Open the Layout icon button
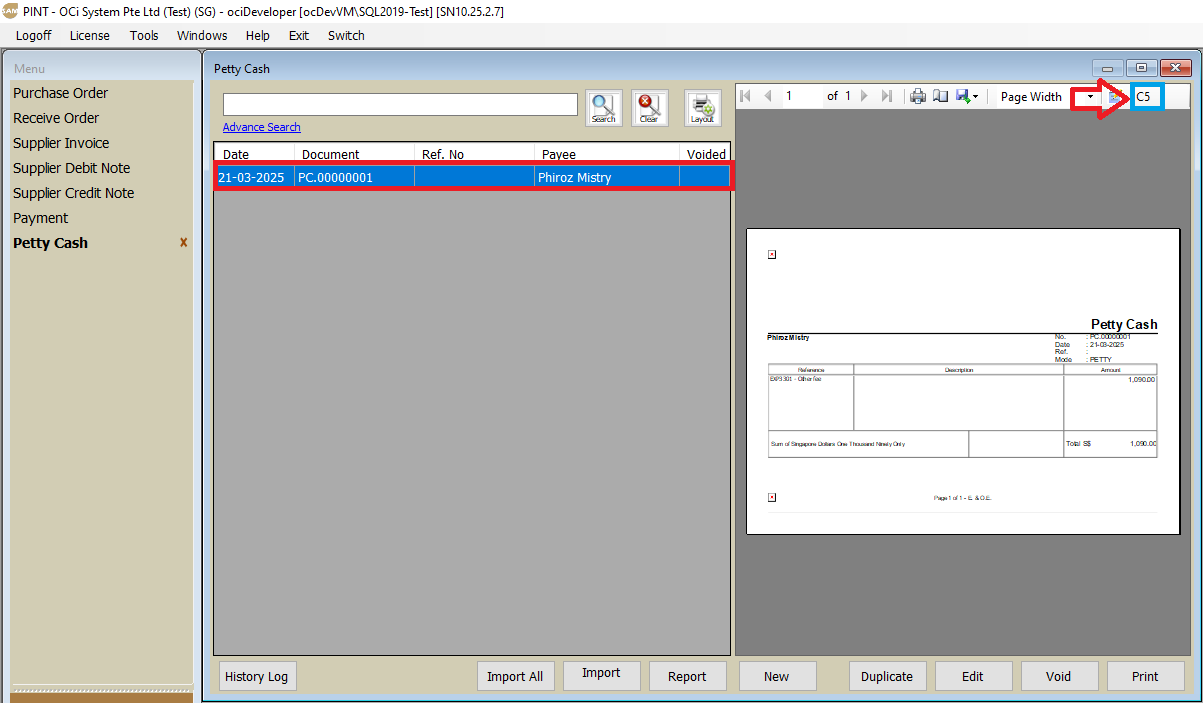This screenshot has width=1203, height=703. pos(702,108)
